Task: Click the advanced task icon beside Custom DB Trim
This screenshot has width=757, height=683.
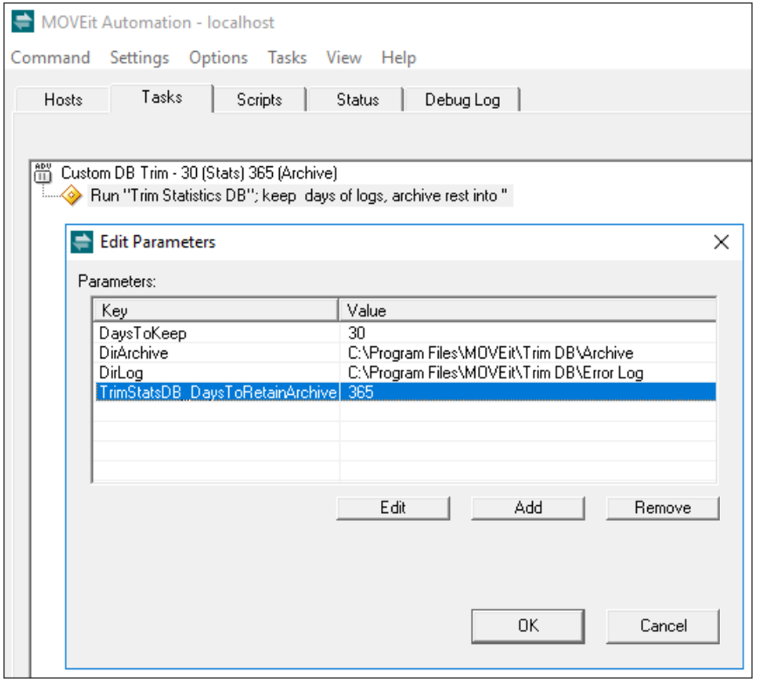Action: click(x=43, y=173)
